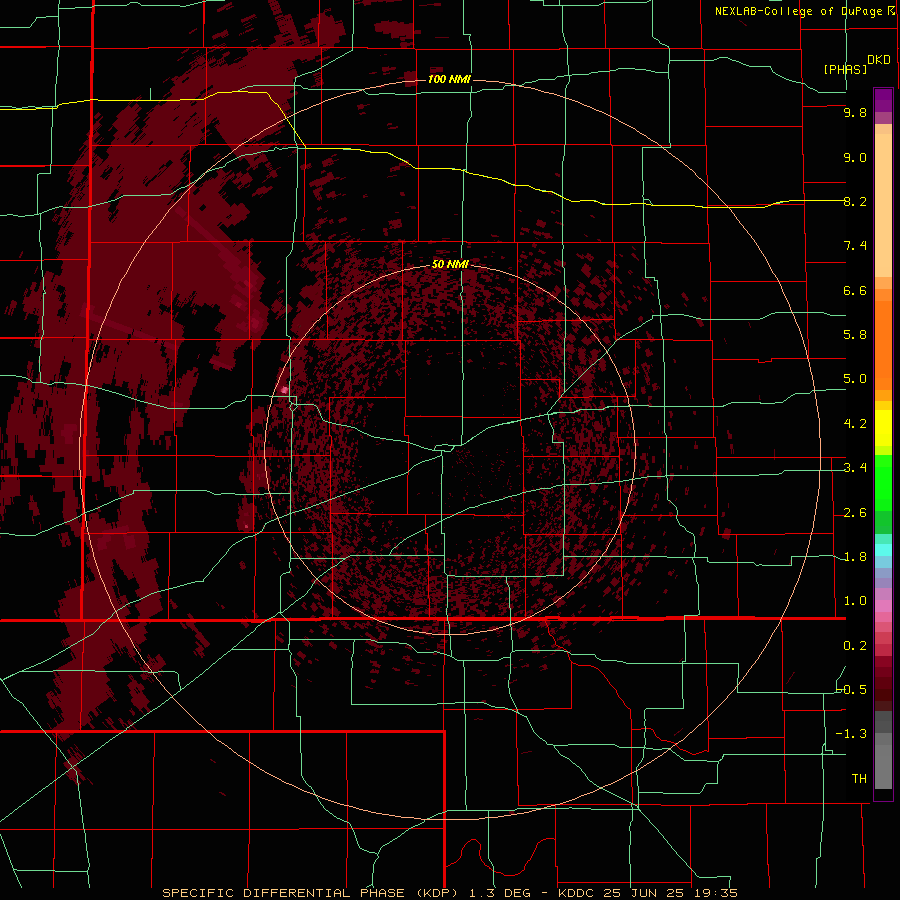Click the -1.3 value on color scale
Screen dimensions: 900x900
coord(852,734)
